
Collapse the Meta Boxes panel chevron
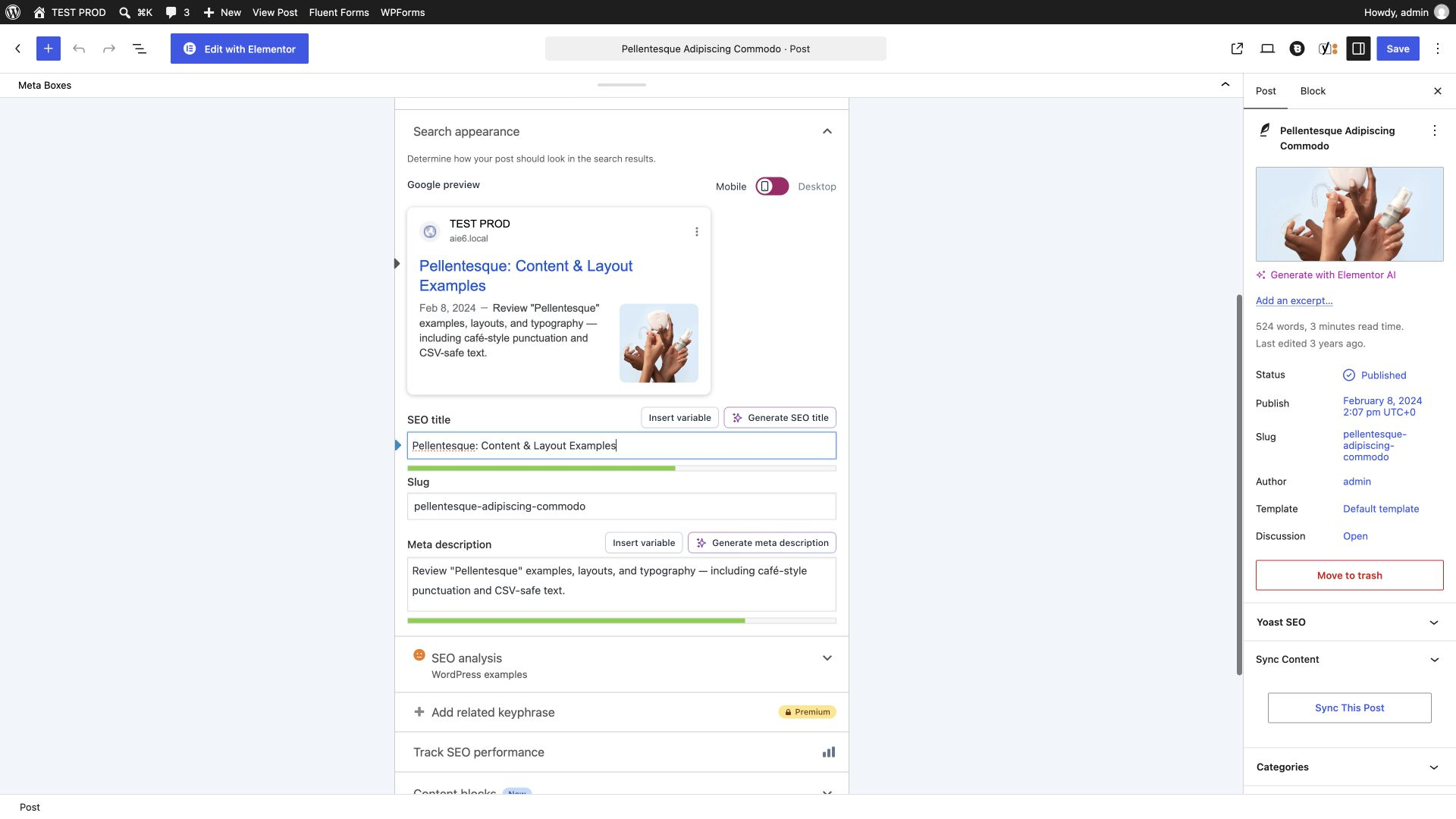pyautogui.click(x=1225, y=84)
